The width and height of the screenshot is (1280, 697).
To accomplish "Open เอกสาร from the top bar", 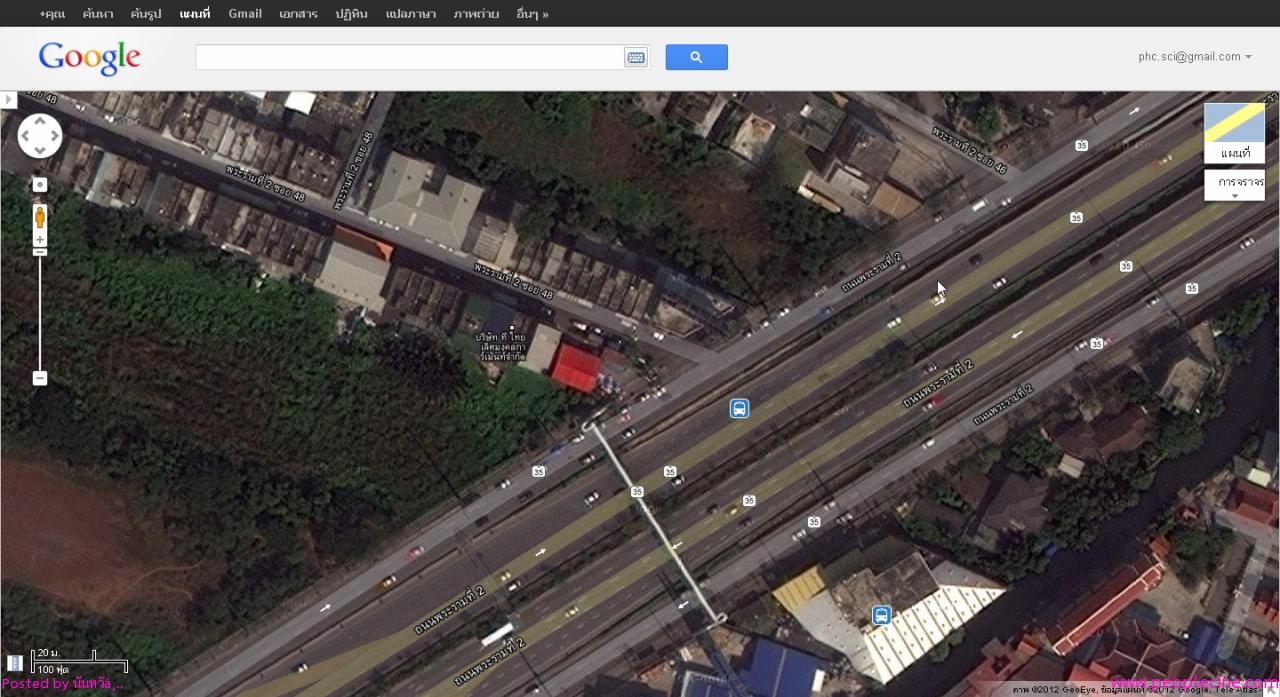I will click(298, 13).
